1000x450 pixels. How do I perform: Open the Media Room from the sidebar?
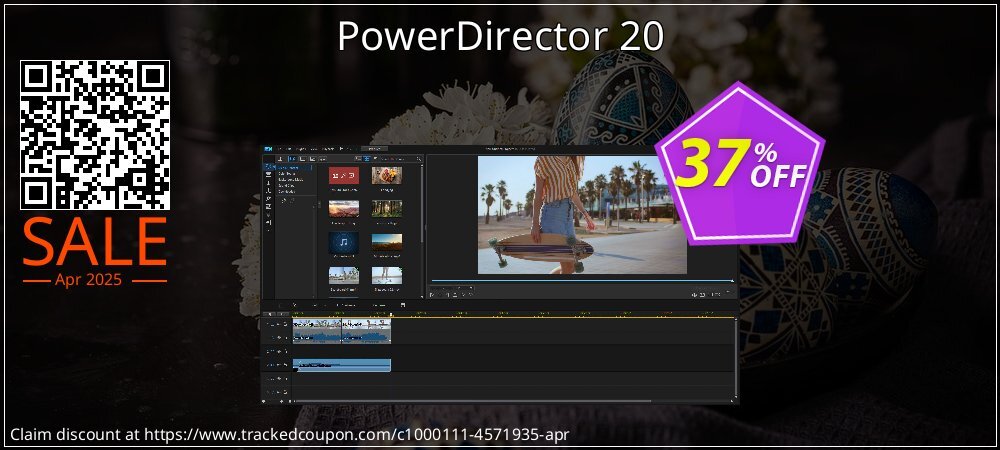pos(268,166)
